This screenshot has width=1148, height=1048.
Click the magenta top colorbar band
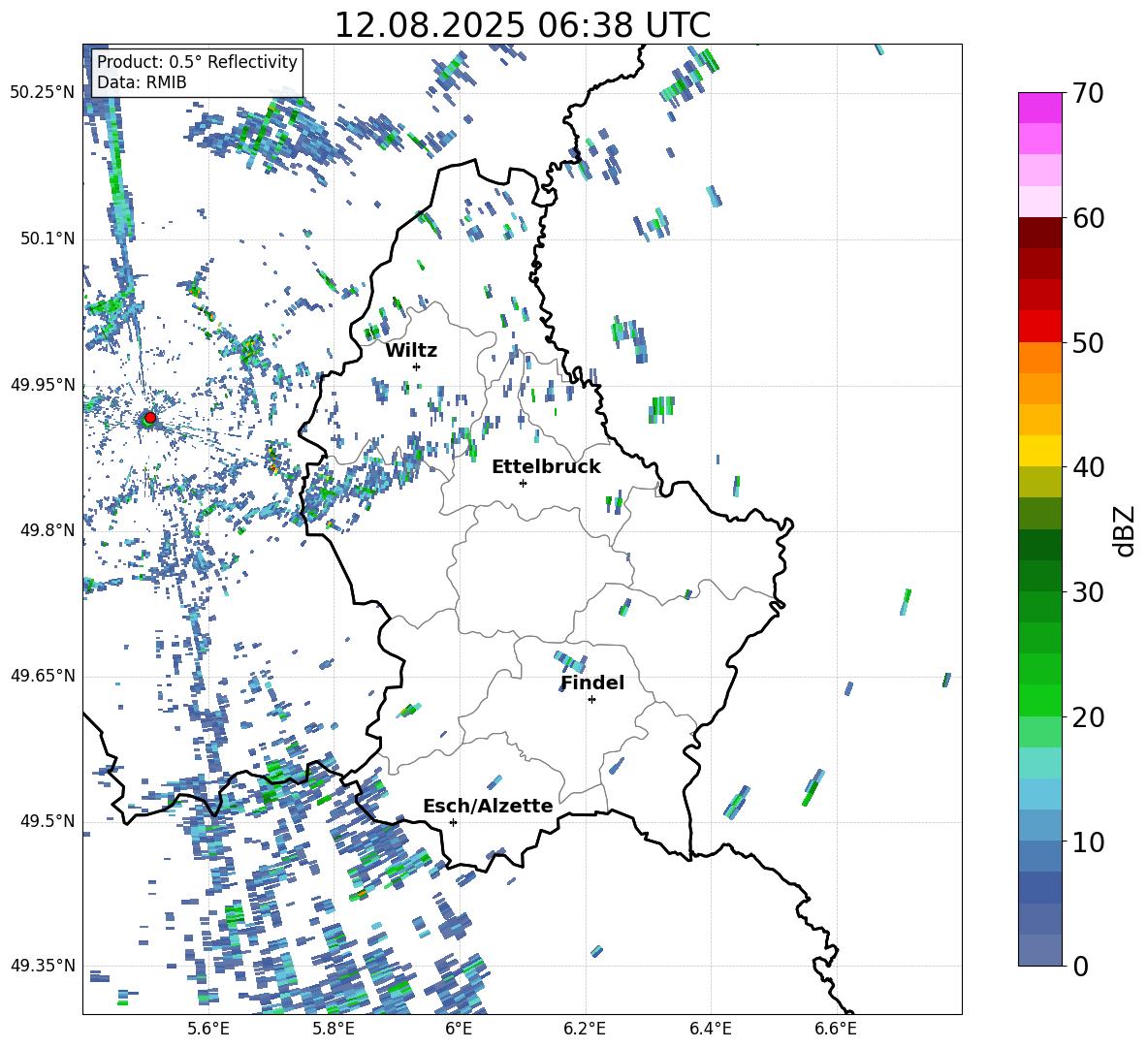tap(1039, 108)
